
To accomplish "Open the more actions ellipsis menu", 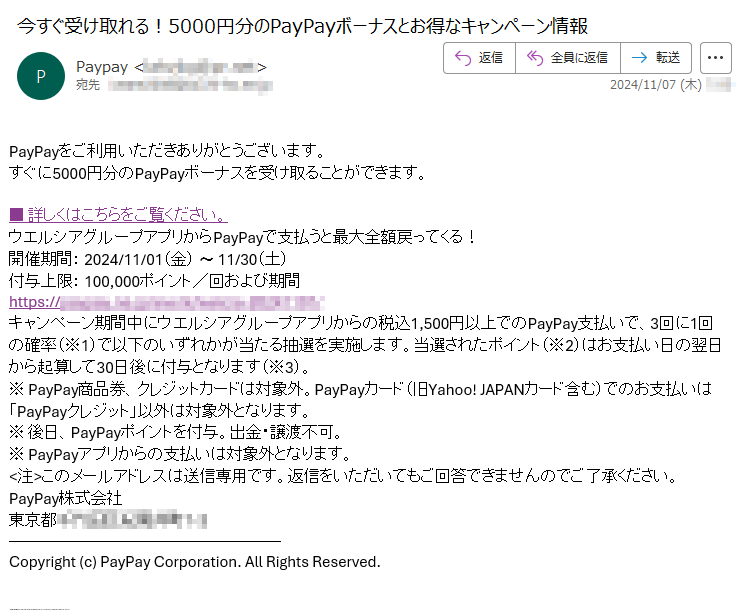I will pos(715,58).
